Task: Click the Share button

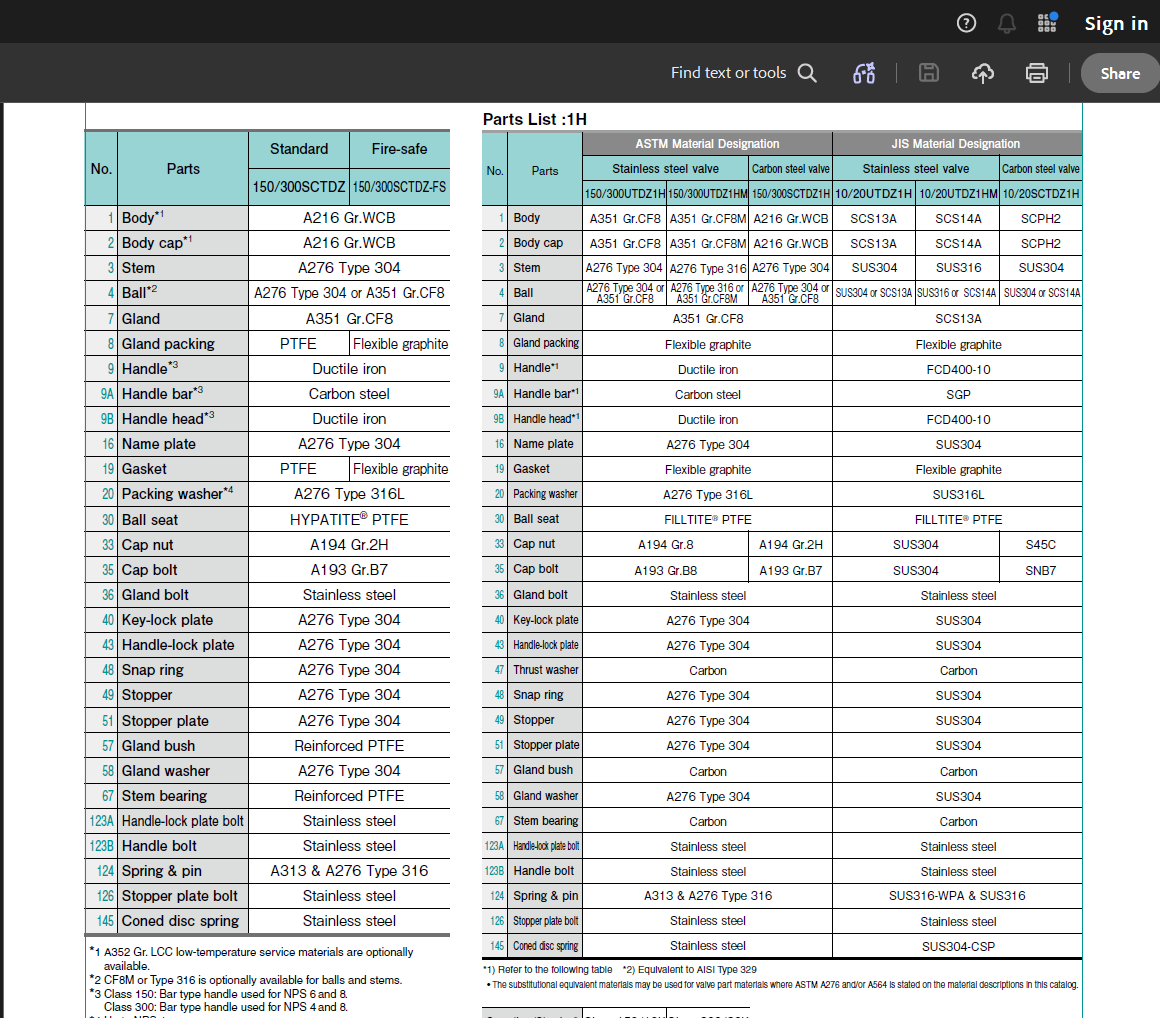Action: coord(1120,73)
